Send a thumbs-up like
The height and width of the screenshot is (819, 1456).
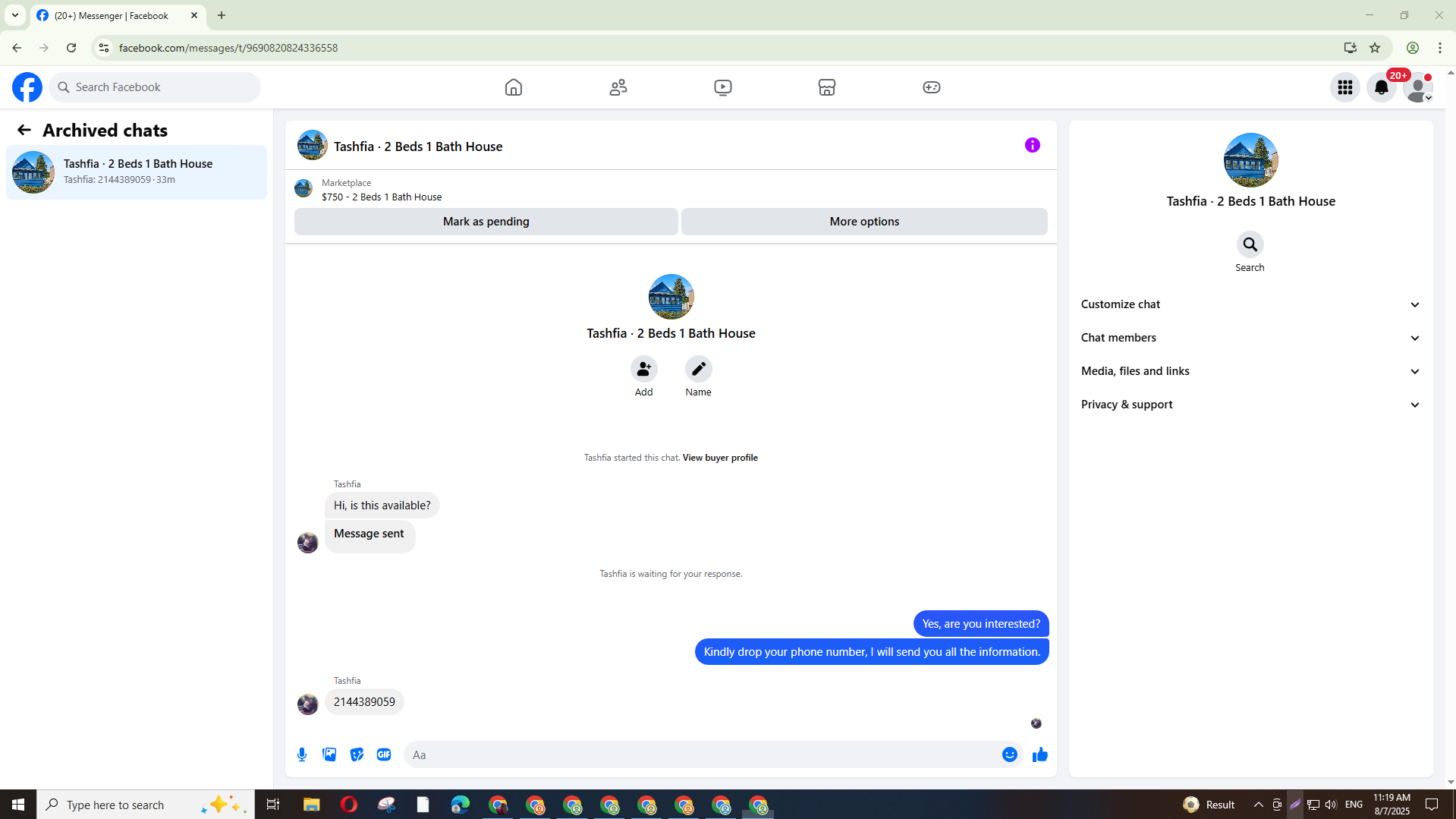tap(1040, 754)
